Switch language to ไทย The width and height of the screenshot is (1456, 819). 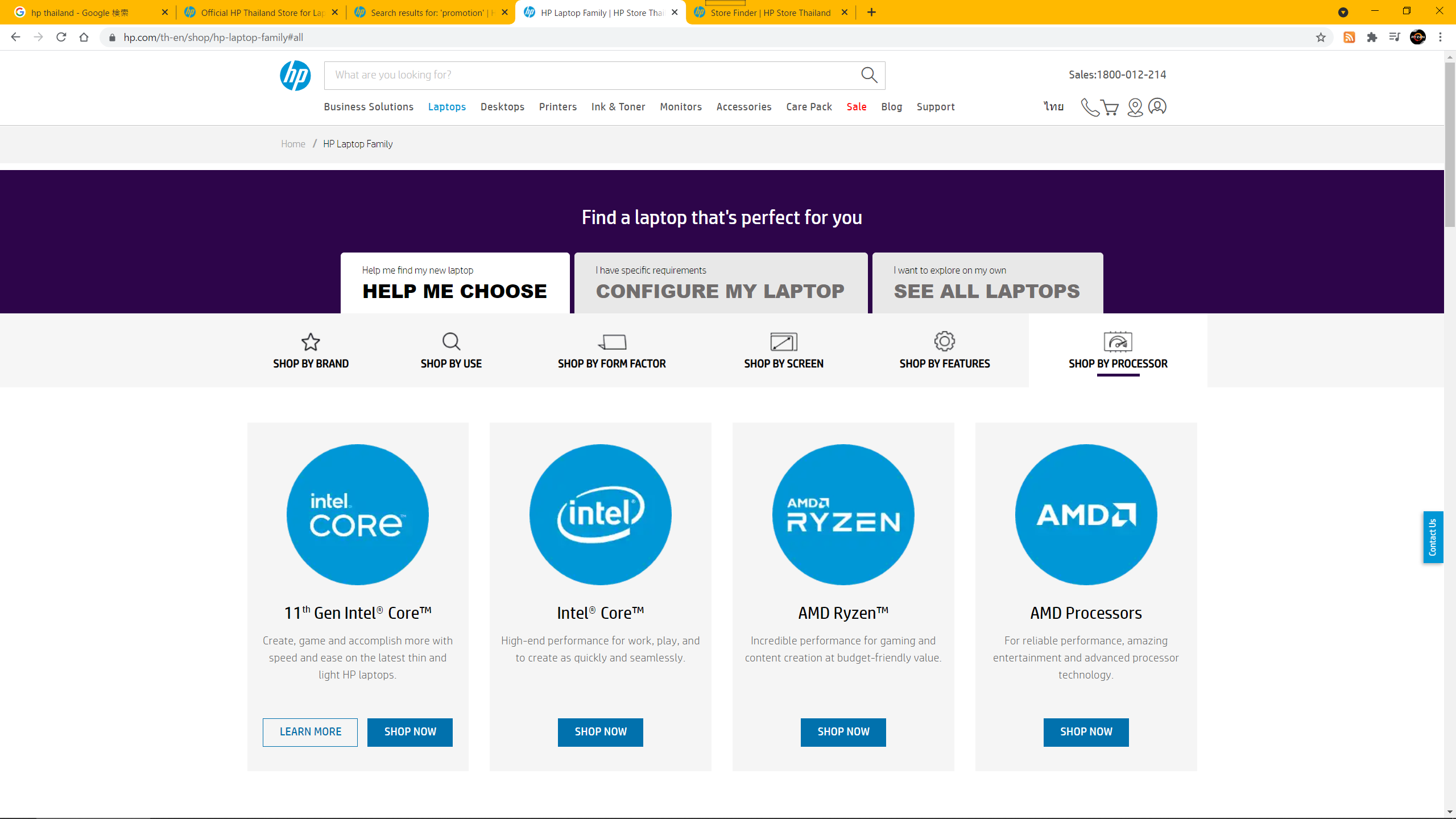coord(1053,106)
